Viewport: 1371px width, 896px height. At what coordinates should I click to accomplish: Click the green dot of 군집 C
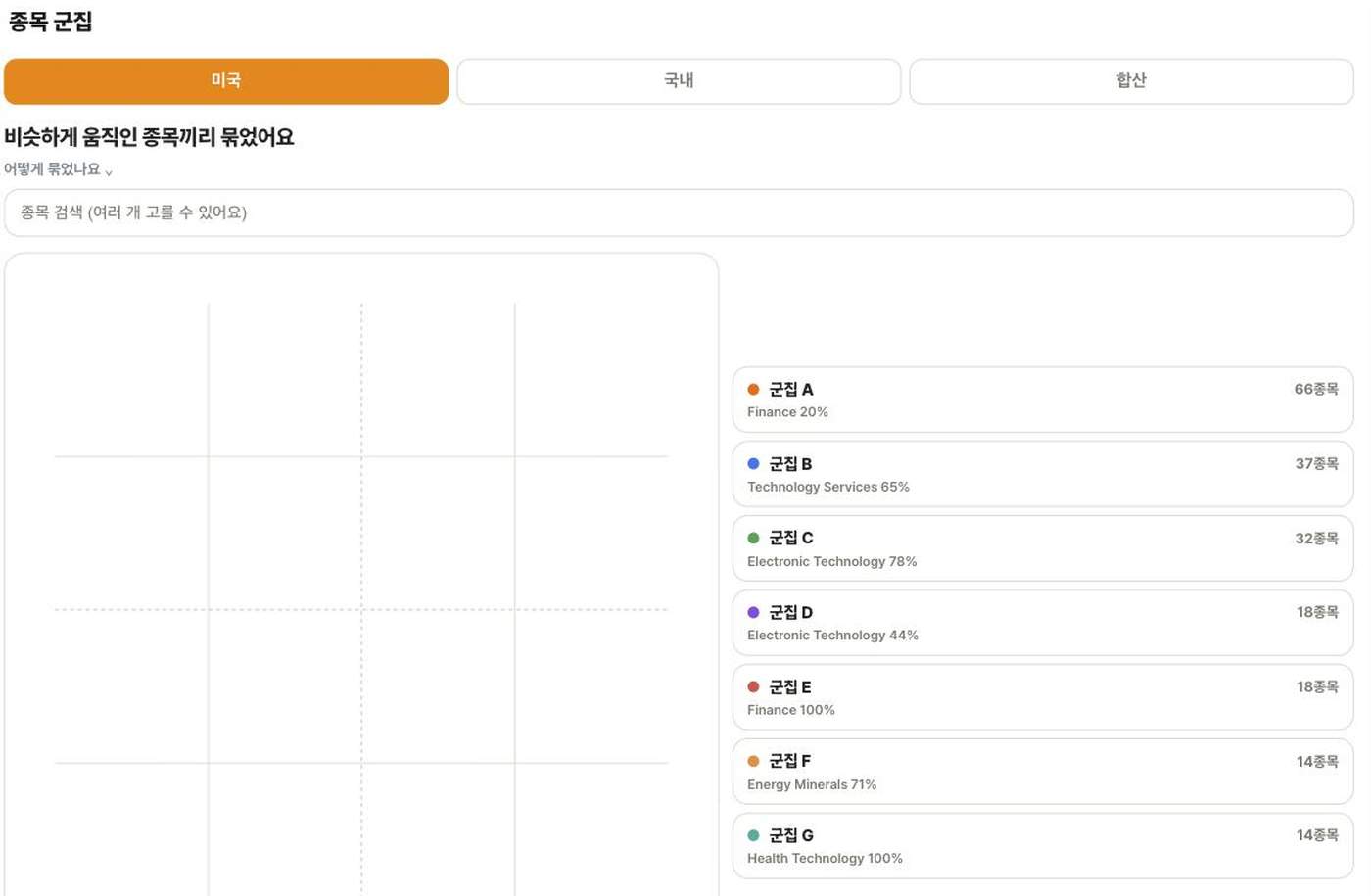pos(753,538)
